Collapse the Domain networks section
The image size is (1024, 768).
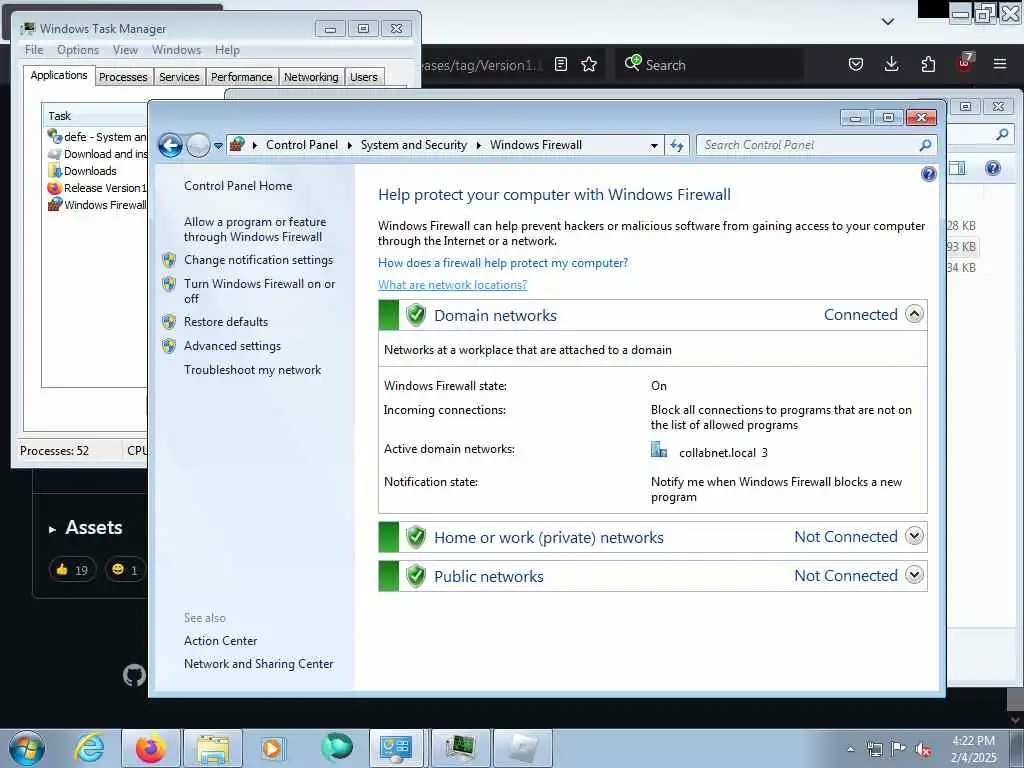tap(914, 314)
